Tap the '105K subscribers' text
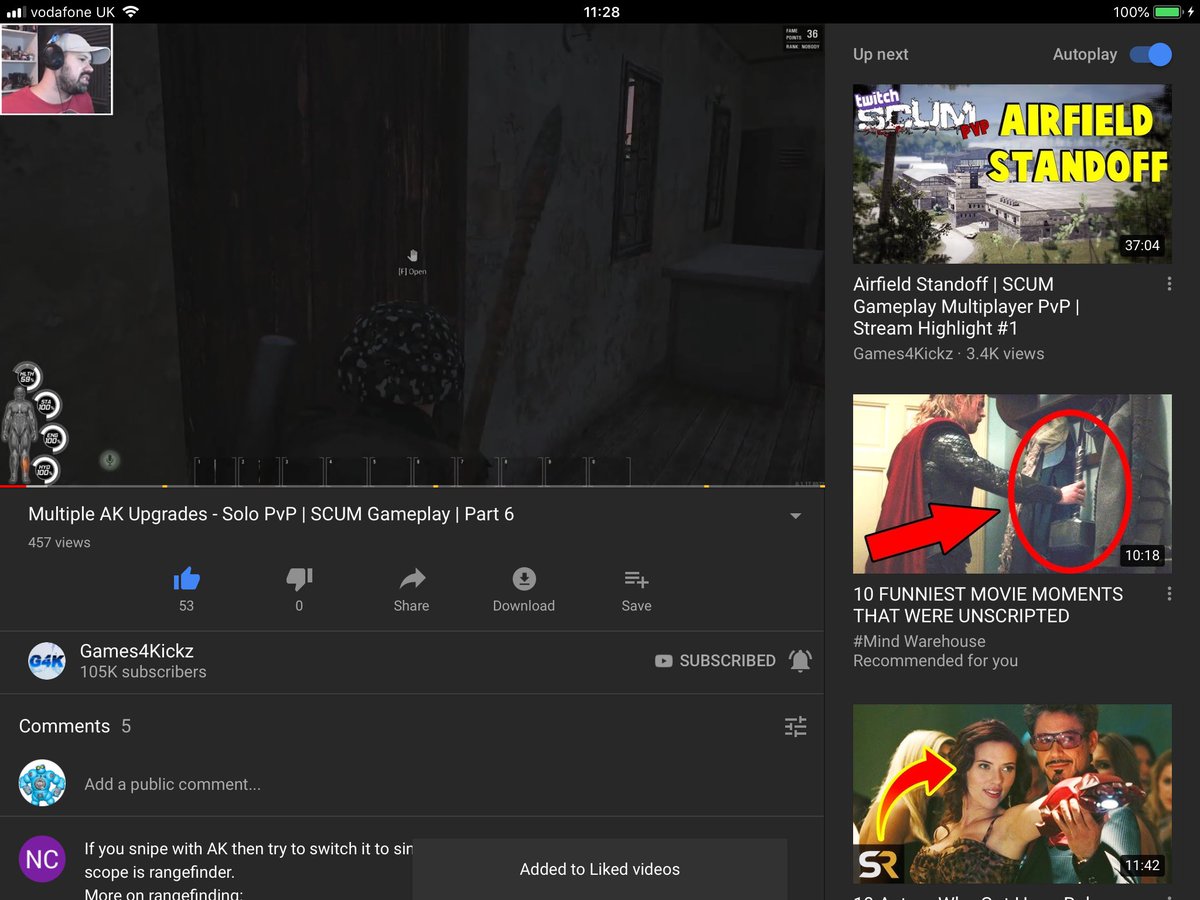The width and height of the screenshot is (1200, 900). (x=143, y=672)
